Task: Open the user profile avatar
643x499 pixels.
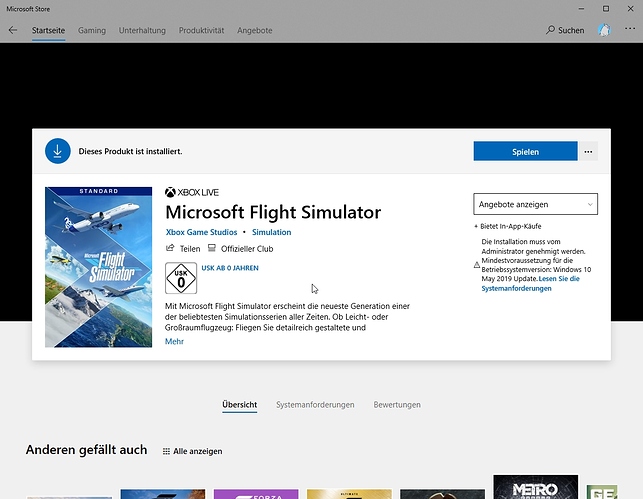Action: 604,31
